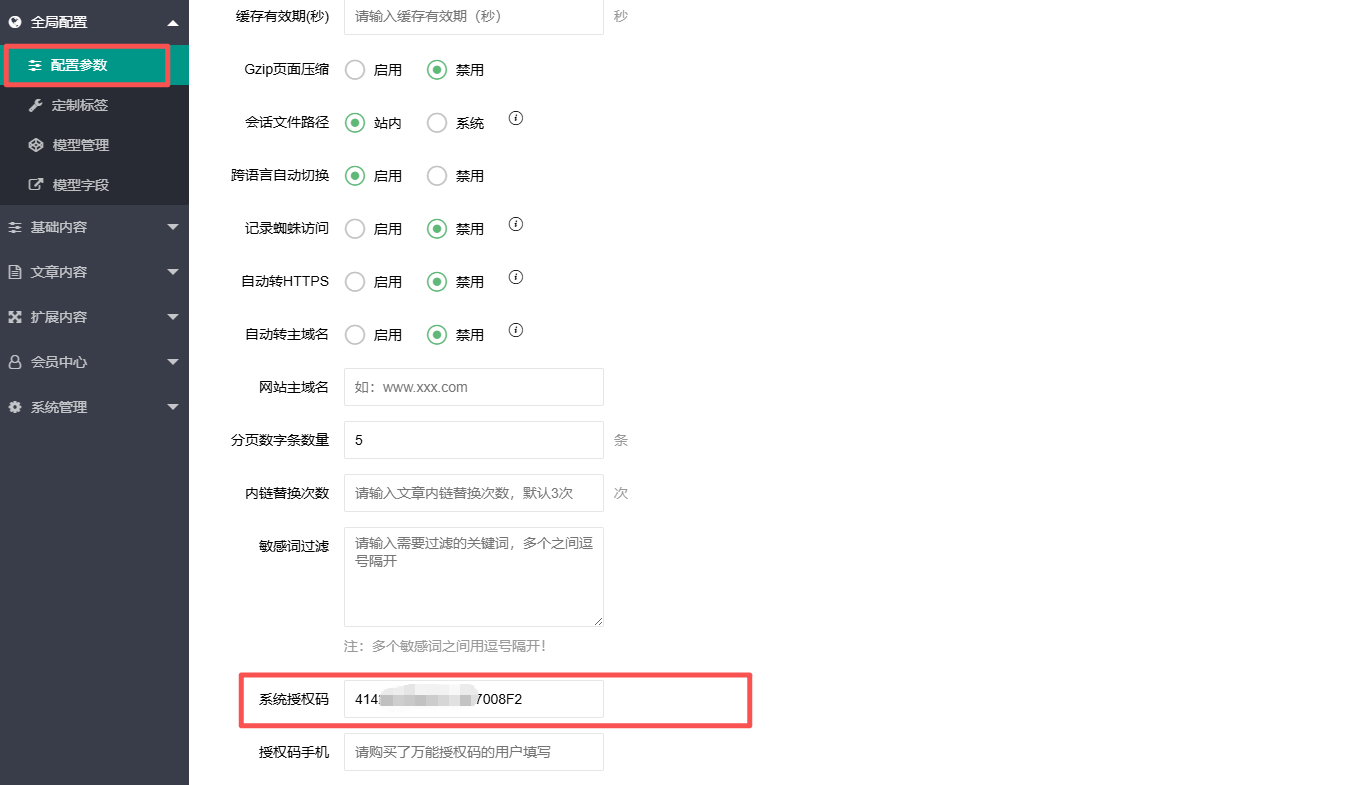
Task: Collapse the 全局配置 menu arrow
Action: (x=173, y=22)
